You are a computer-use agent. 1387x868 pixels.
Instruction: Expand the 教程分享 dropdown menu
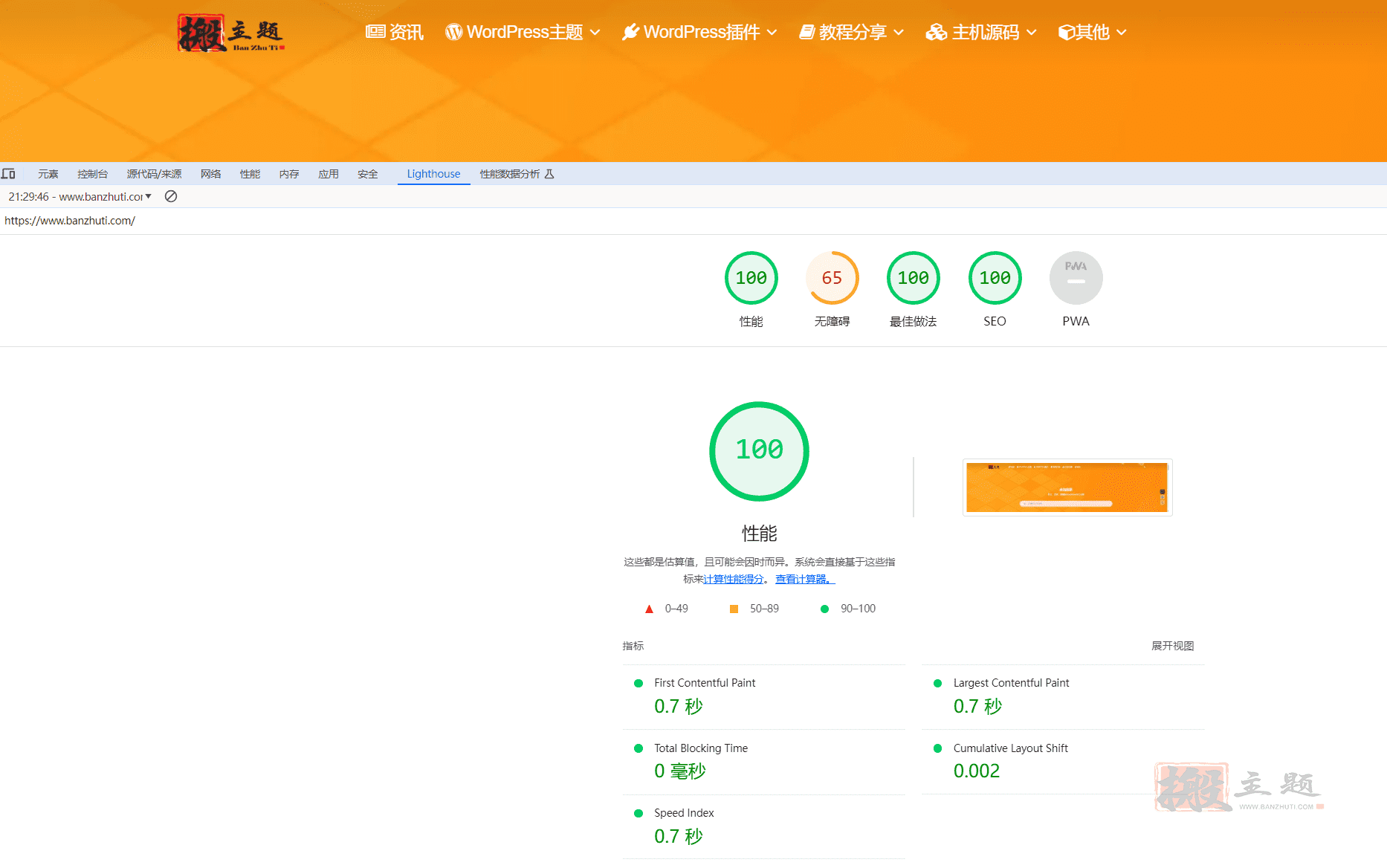pyautogui.click(x=851, y=32)
